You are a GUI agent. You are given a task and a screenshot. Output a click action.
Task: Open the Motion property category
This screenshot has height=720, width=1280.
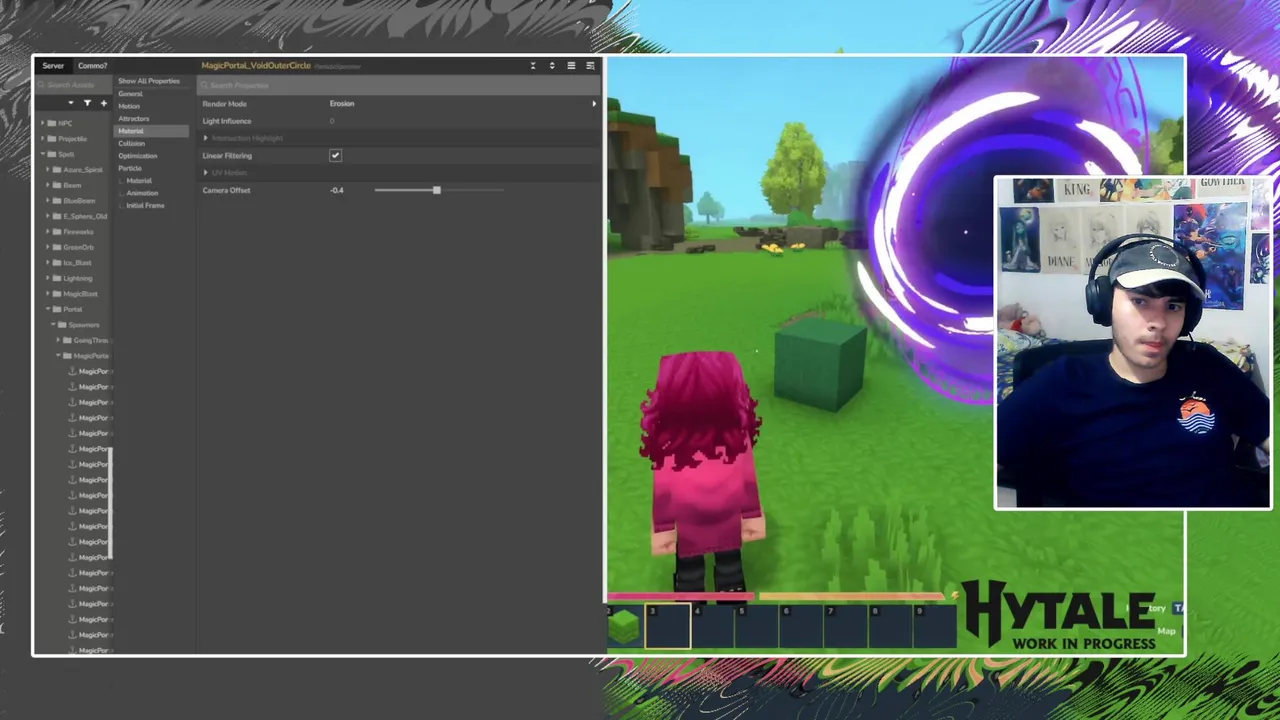[x=129, y=106]
